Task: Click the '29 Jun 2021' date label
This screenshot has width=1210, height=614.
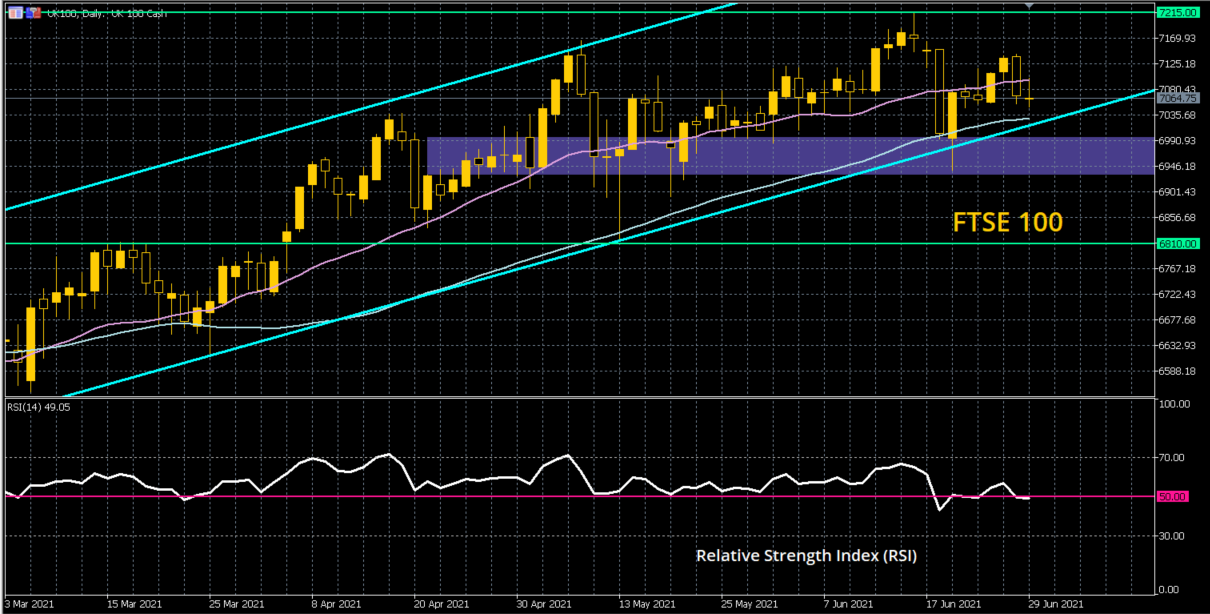Action: (x=1056, y=604)
